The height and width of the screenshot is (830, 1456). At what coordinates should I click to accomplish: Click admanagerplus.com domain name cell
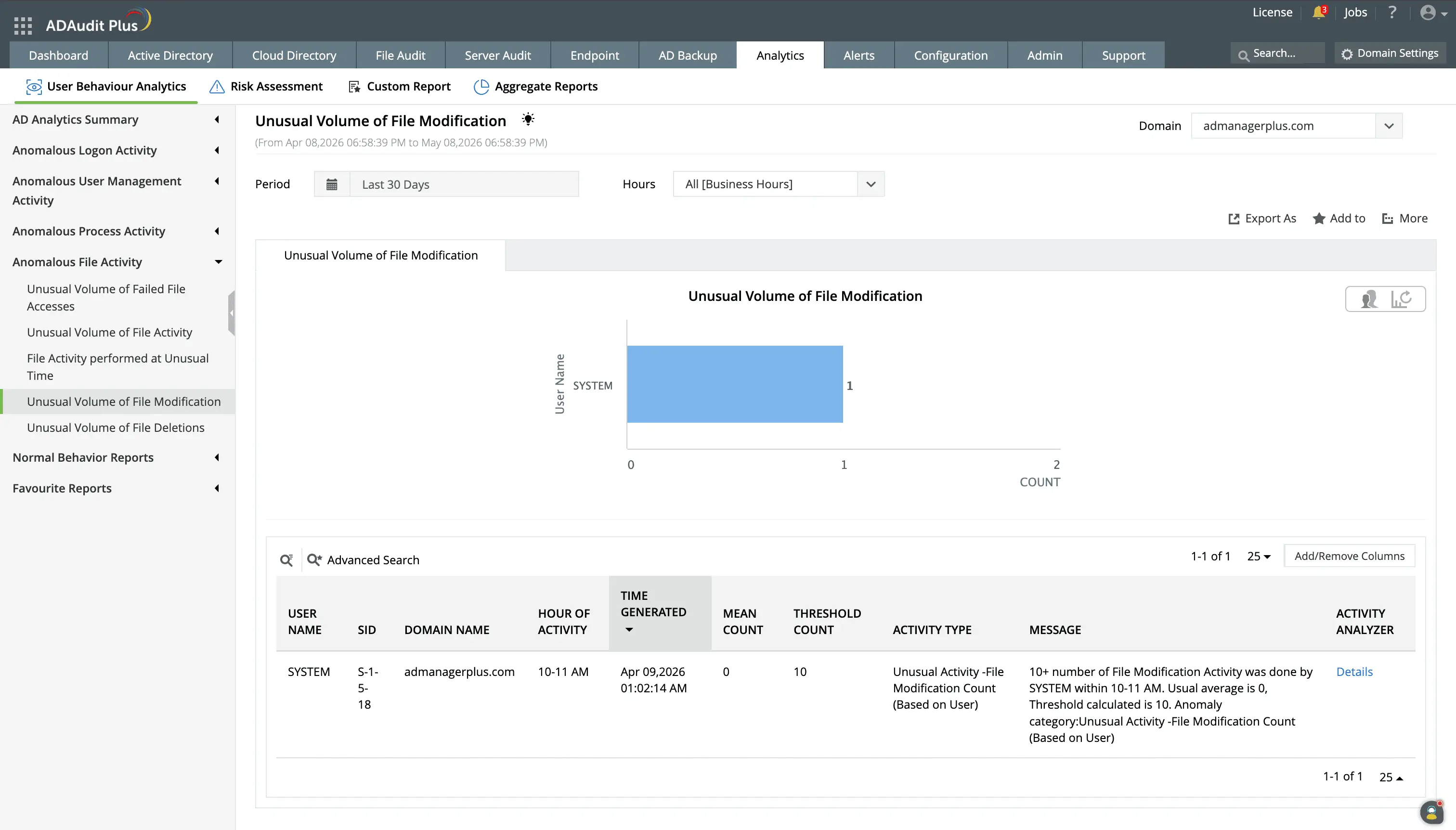click(x=459, y=672)
